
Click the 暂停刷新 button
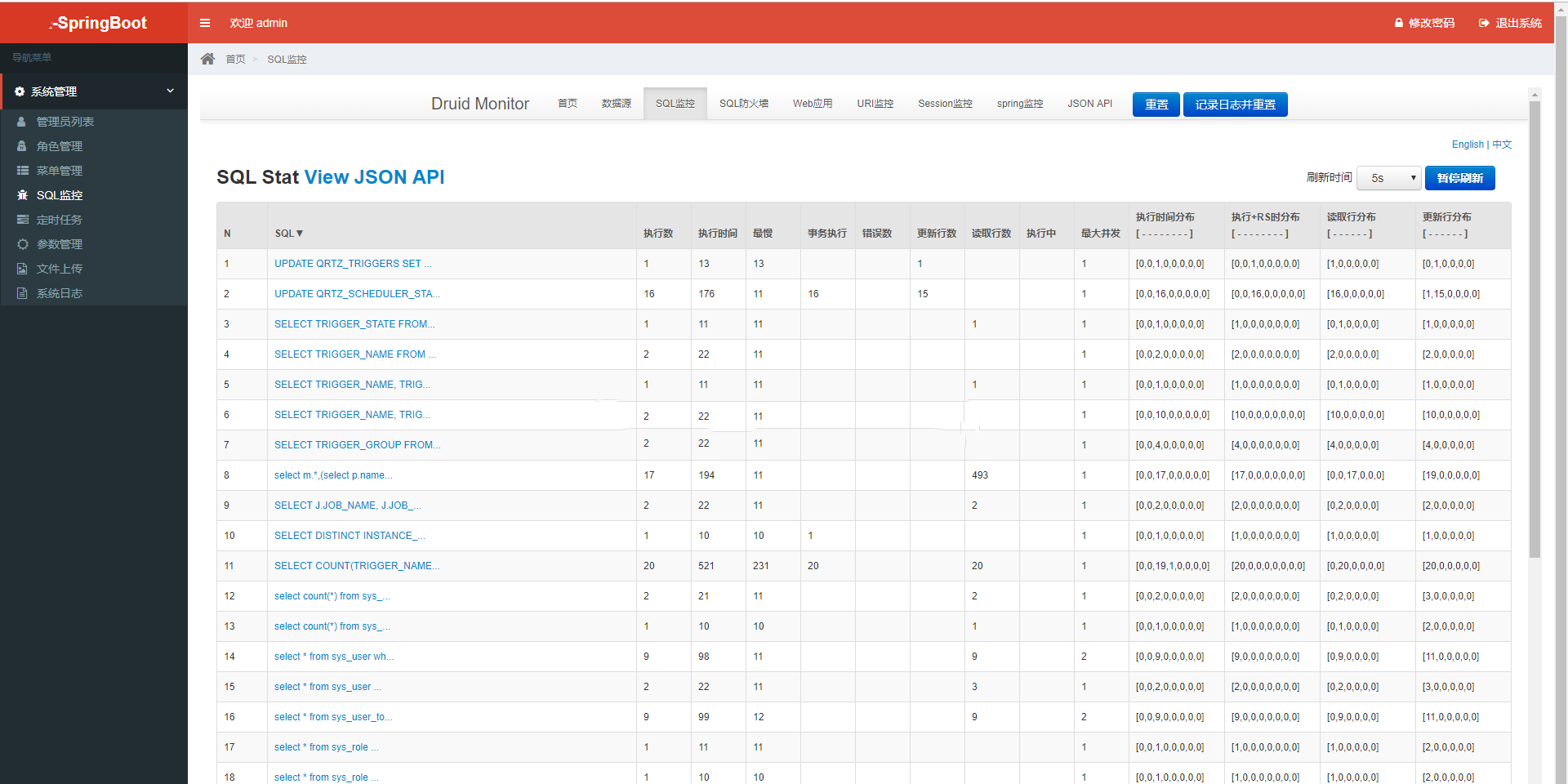point(1459,178)
